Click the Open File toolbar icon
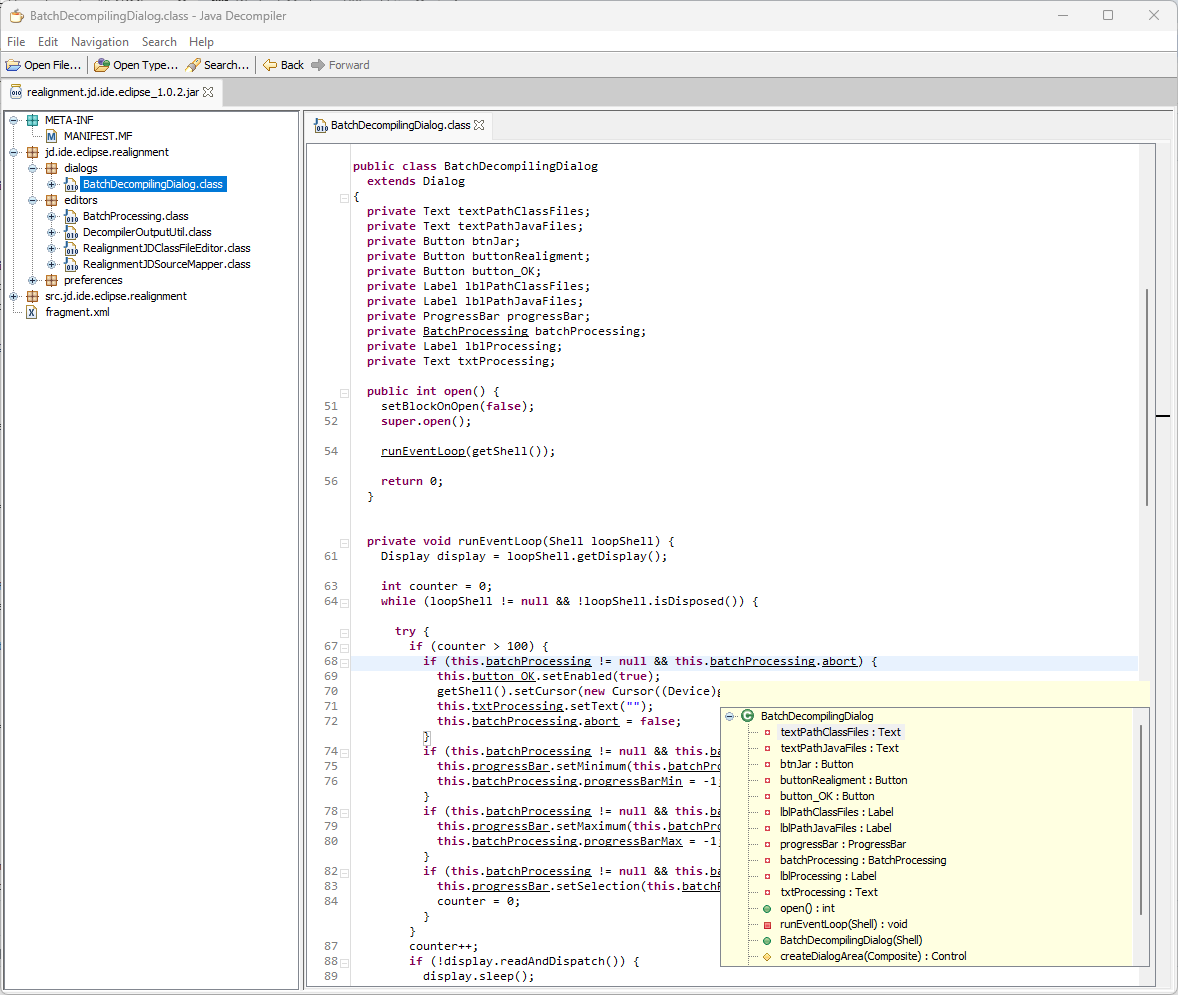1178x995 pixels. [x=13, y=65]
